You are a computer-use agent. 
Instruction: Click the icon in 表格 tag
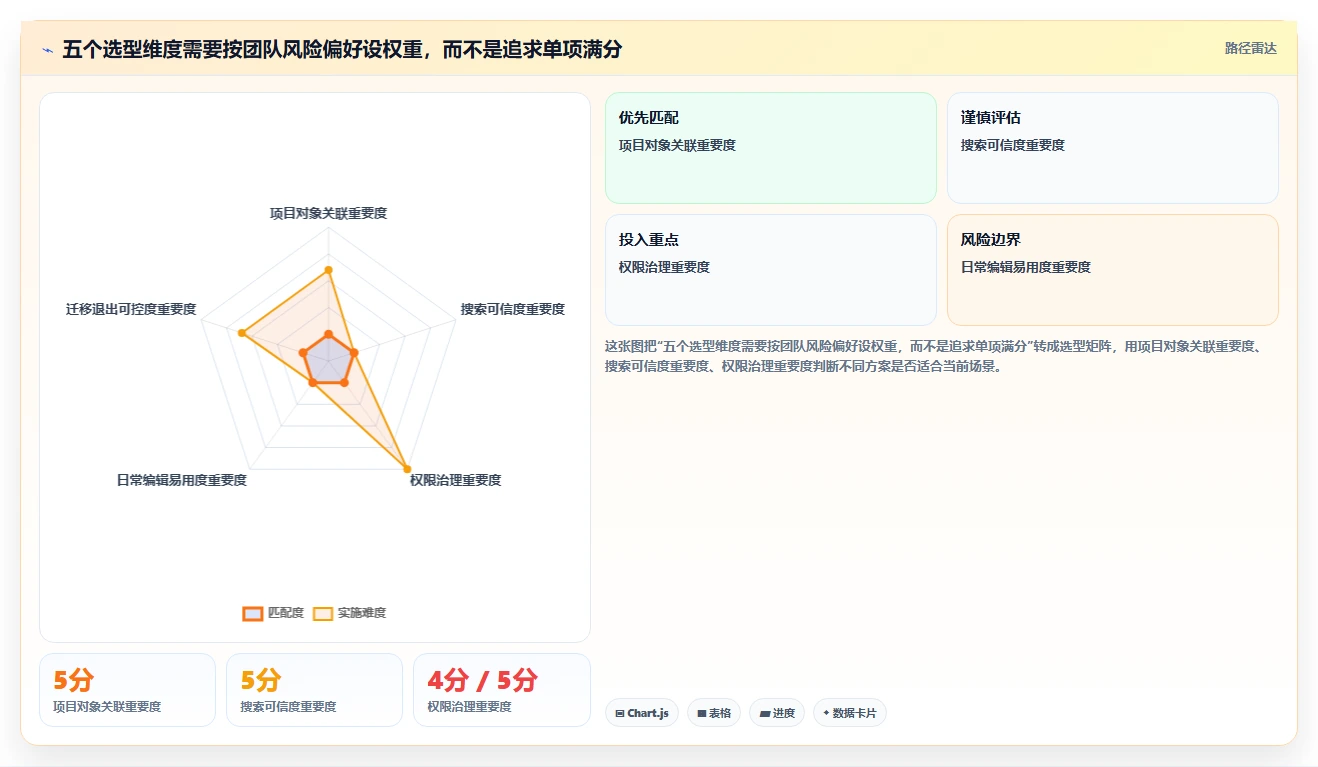702,714
